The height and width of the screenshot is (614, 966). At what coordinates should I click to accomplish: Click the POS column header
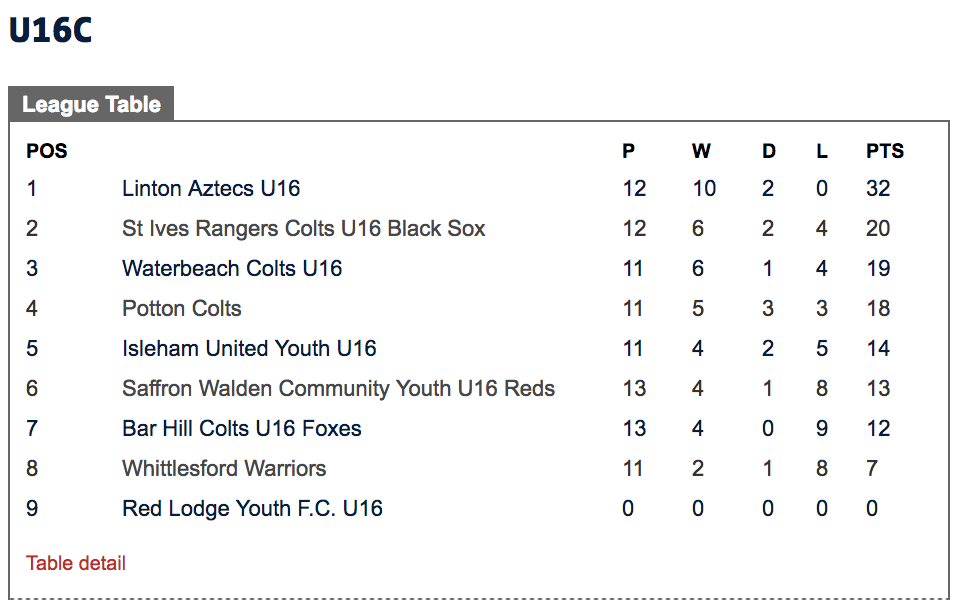click(47, 151)
